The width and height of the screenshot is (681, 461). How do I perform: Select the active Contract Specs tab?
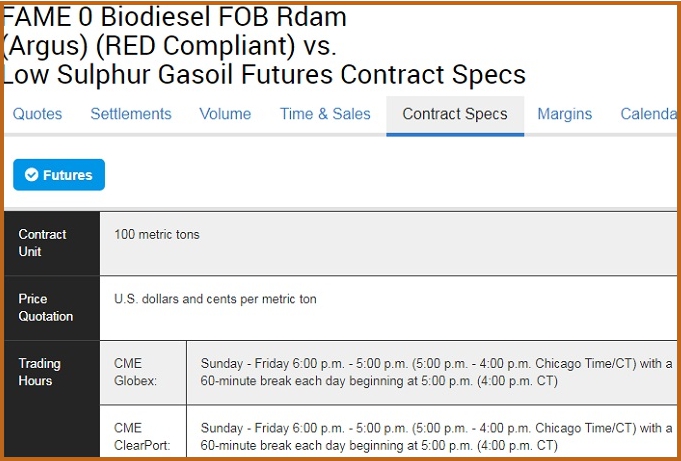[455, 115]
